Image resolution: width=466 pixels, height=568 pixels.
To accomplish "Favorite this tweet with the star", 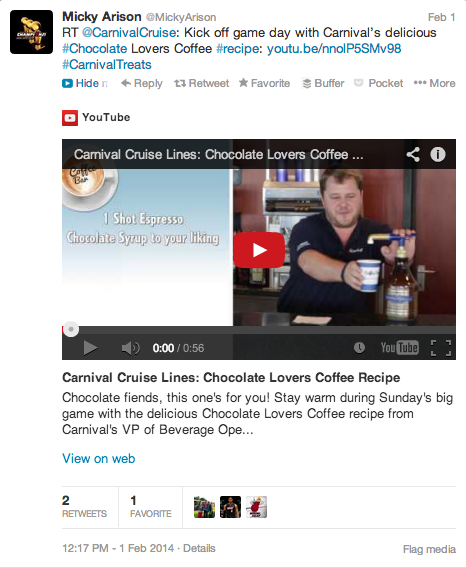I will click(x=265, y=83).
